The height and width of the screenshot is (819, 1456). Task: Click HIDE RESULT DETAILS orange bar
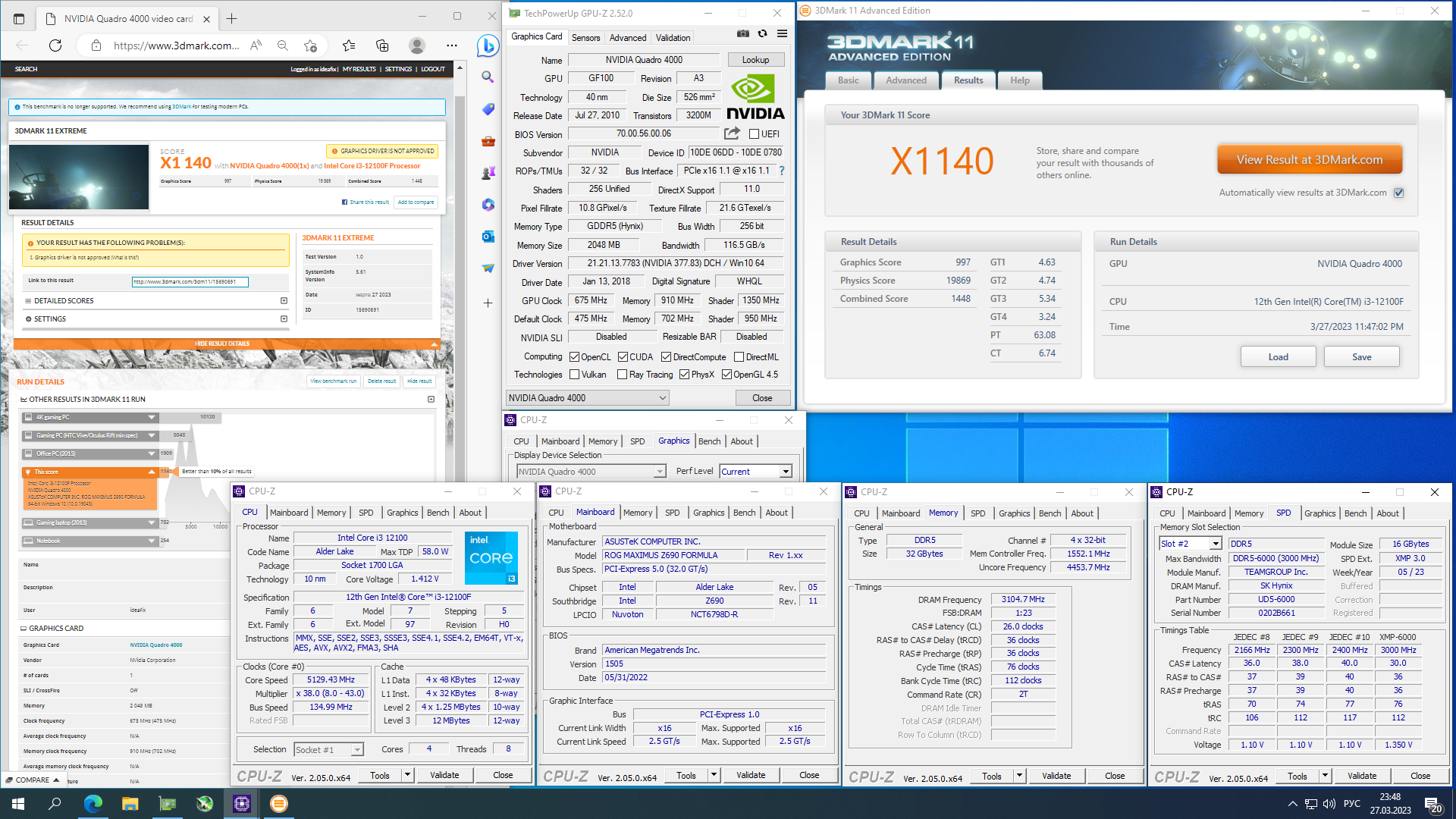click(x=227, y=344)
